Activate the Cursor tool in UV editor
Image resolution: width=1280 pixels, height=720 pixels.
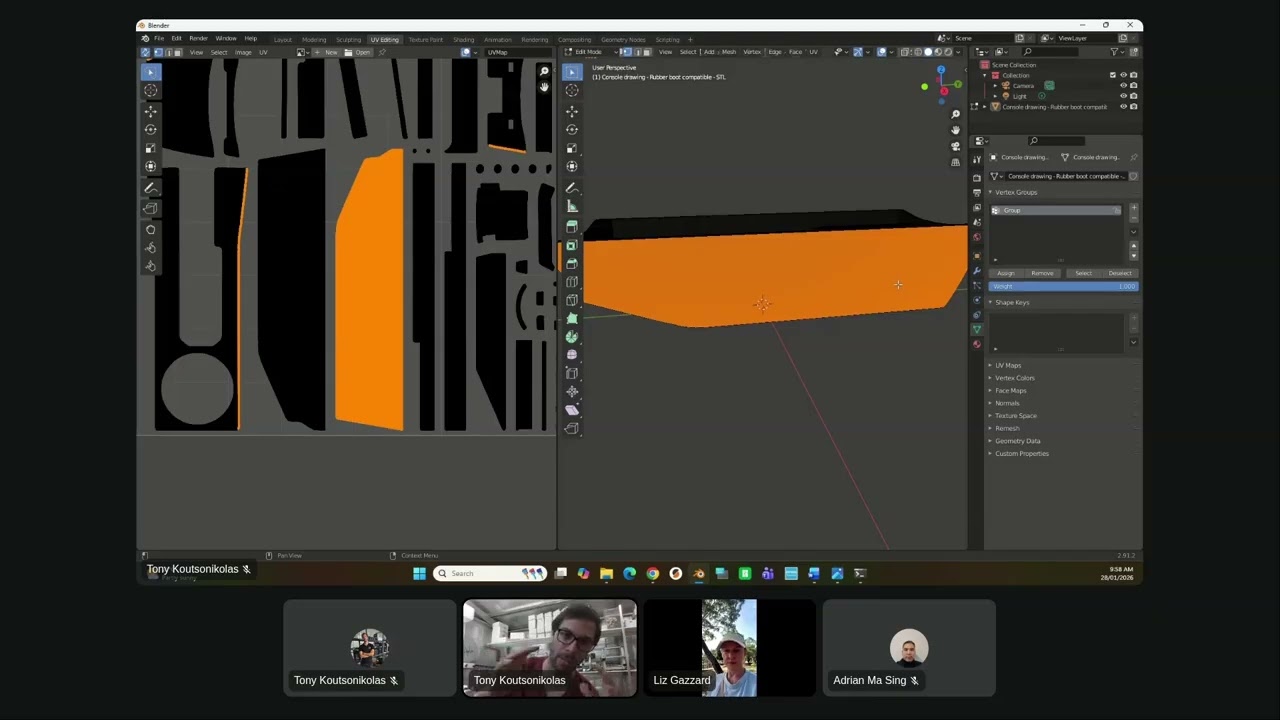150,90
